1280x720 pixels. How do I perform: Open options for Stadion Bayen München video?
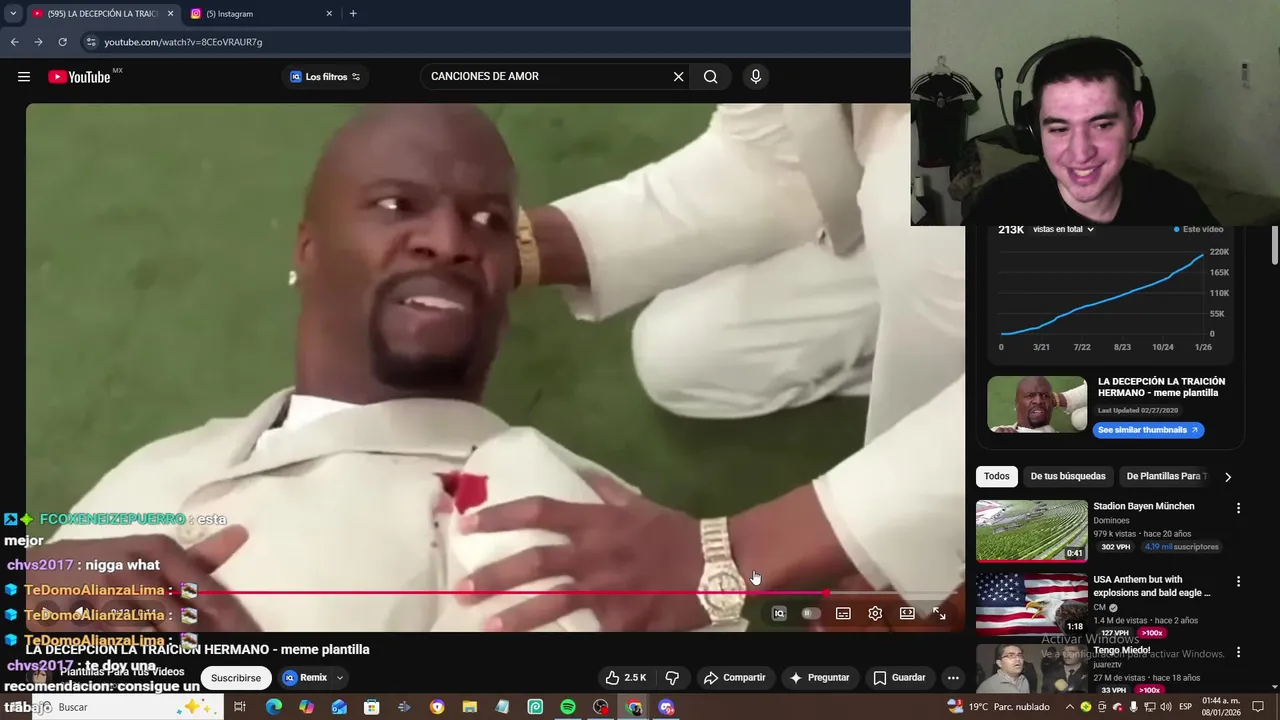pos(1238,508)
